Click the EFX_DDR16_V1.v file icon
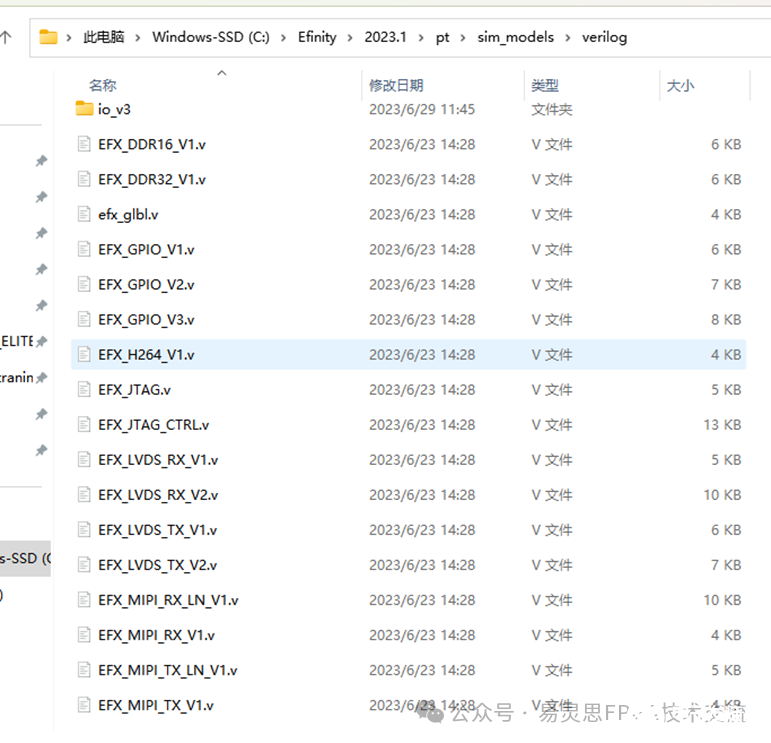The width and height of the screenshot is (771, 743). pos(84,144)
